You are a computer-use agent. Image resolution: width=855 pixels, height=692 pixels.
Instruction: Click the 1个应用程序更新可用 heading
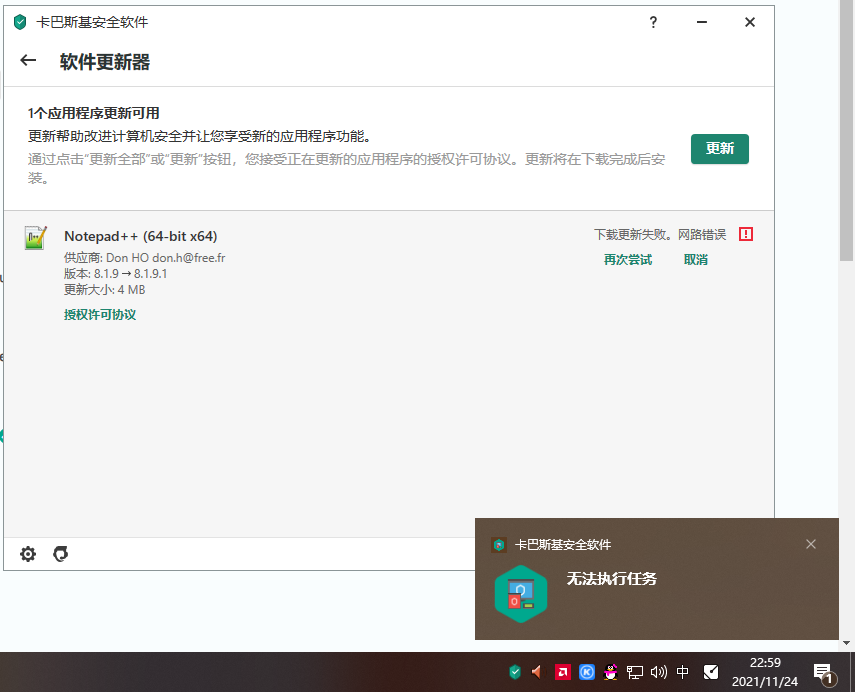(94, 113)
